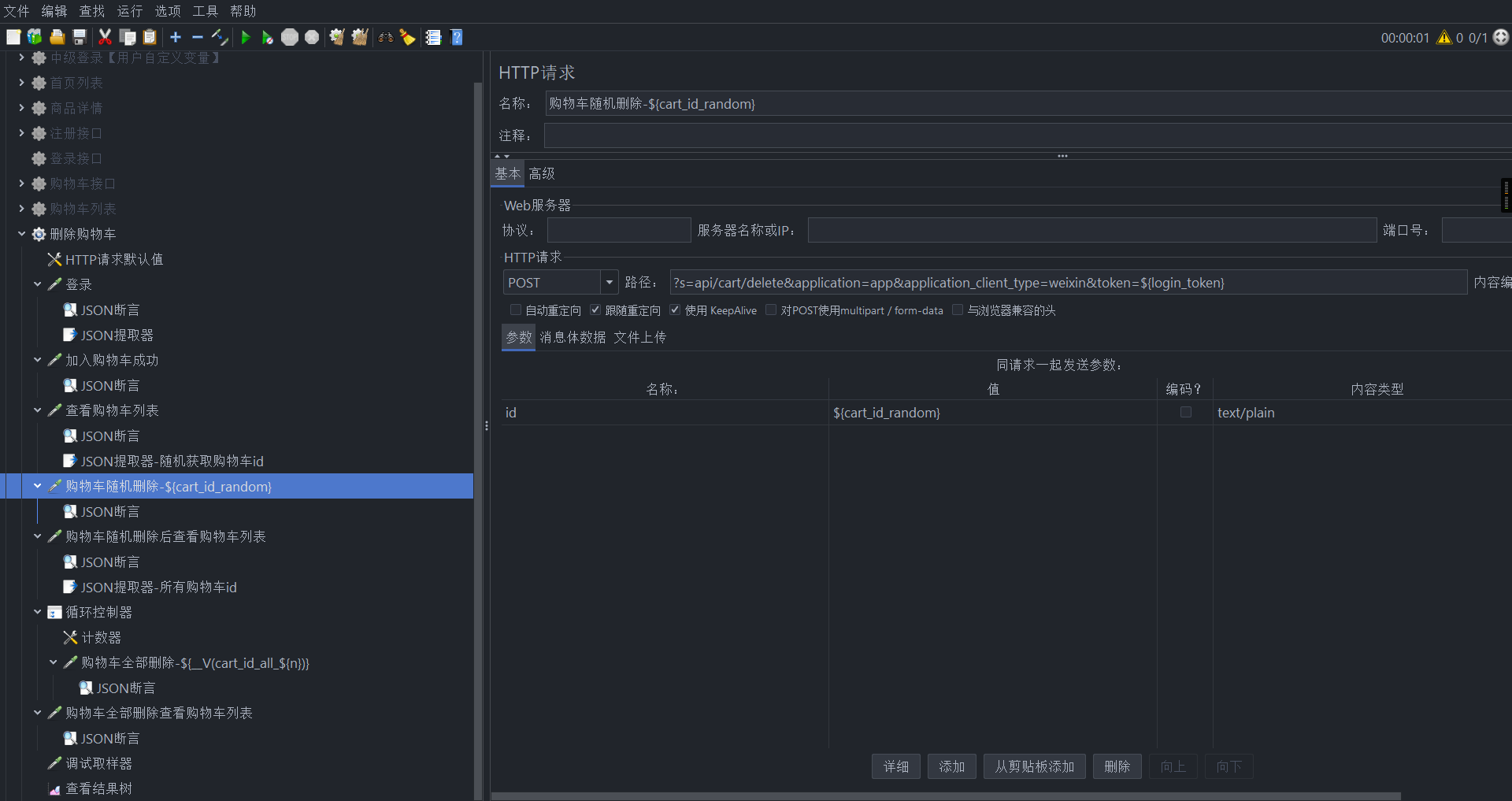Click the Shutdown grey X icon
Screen dimensions: 1512x801
(x=312, y=37)
